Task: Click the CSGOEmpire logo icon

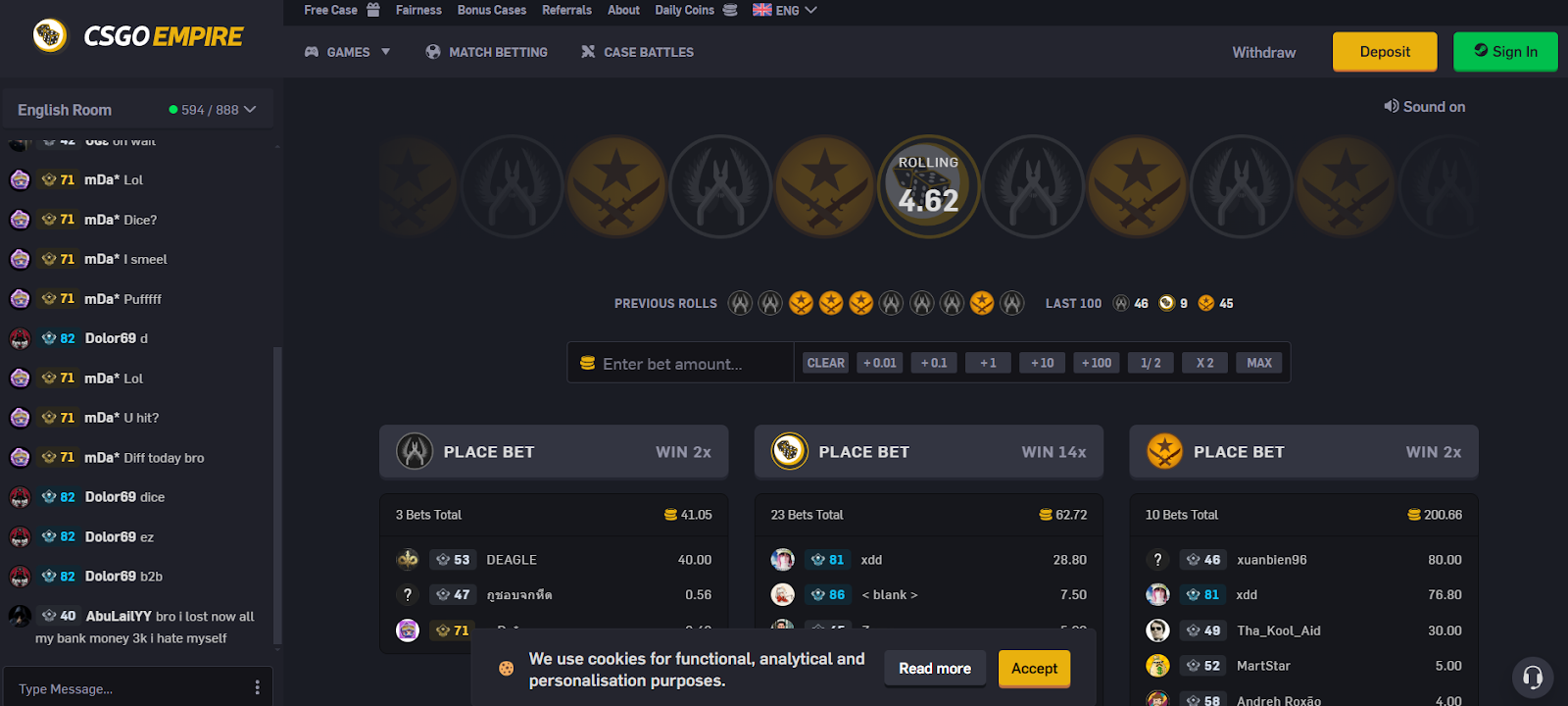Action: [50, 36]
